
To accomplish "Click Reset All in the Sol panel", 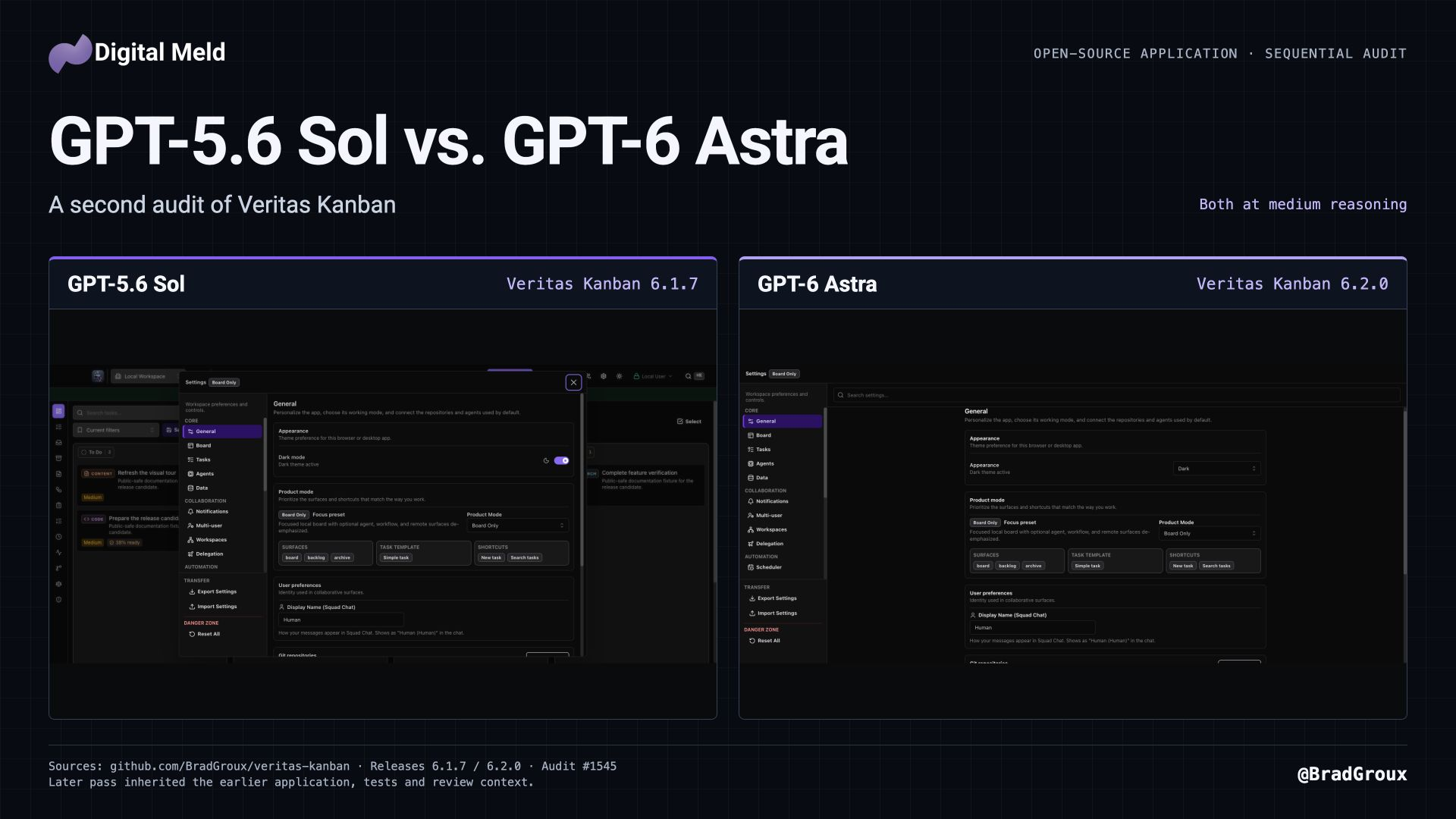I will (x=204, y=634).
